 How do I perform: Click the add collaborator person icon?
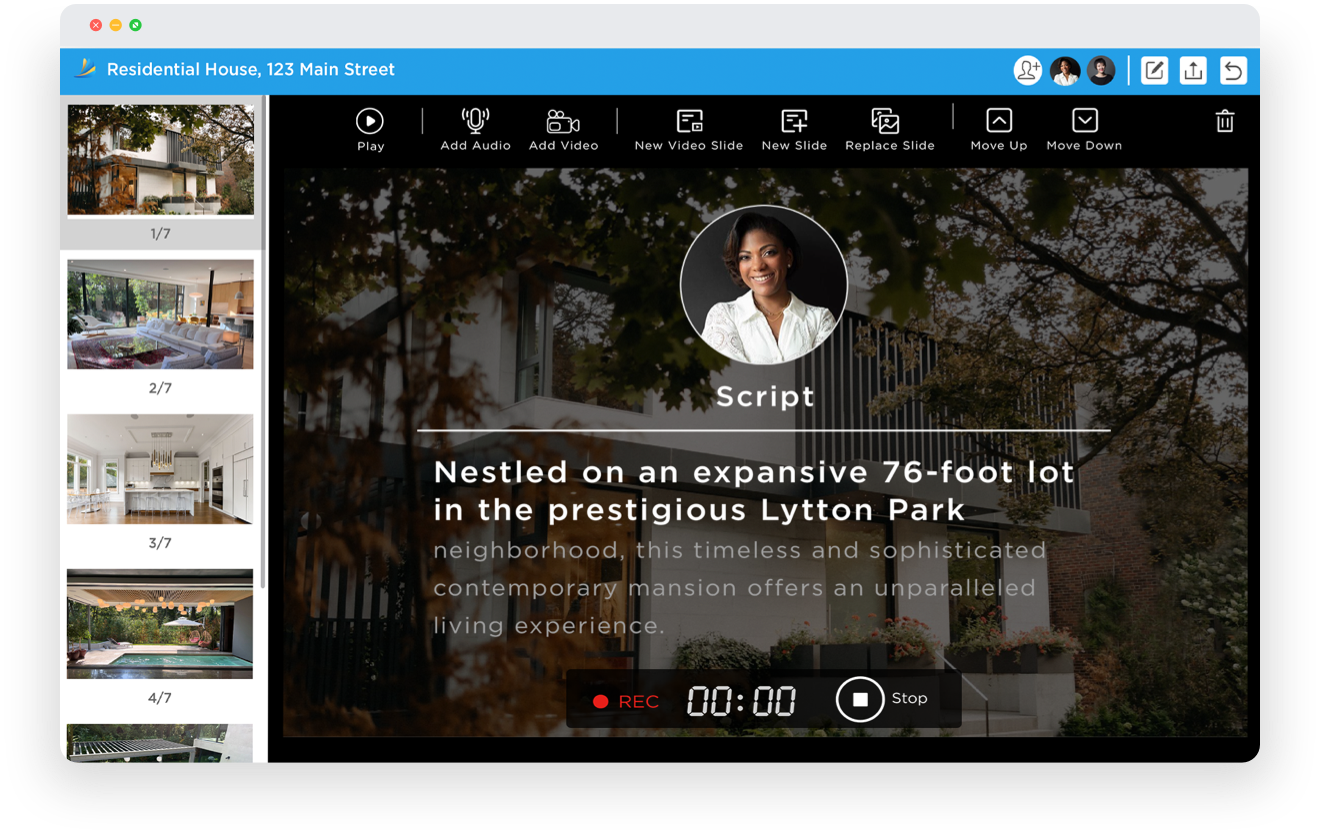[x=1027, y=70]
